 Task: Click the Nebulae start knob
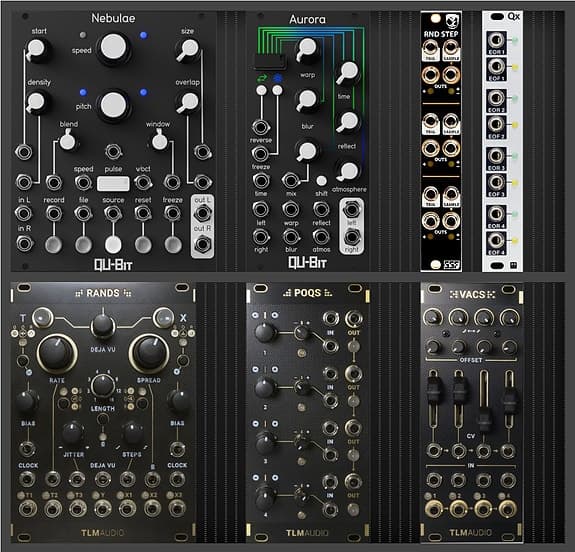pyautogui.click(x=36, y=49)
